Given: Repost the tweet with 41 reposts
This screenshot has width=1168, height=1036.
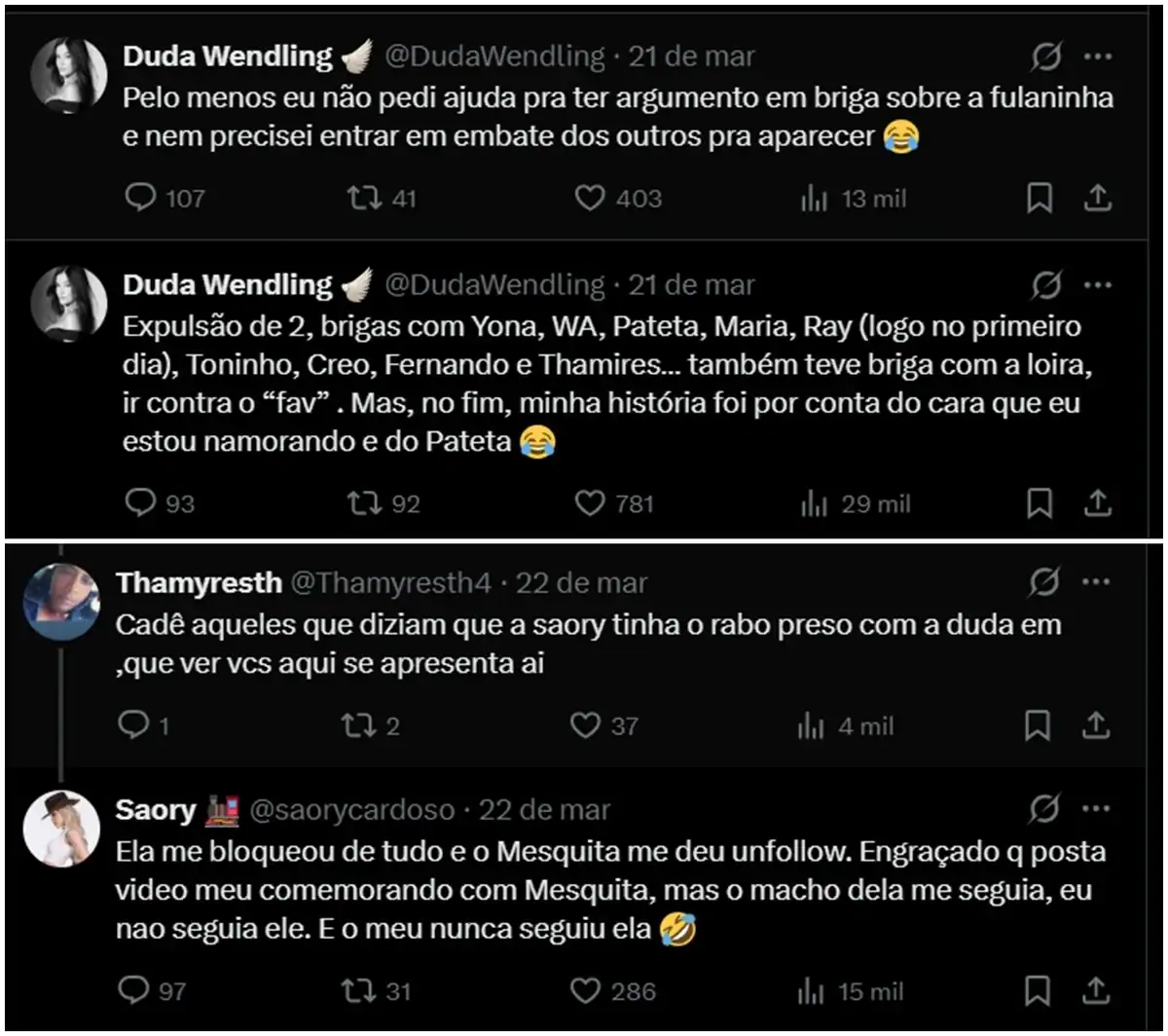Looking at the screenshot, I should pyautogui.click(x=362, y=199).
